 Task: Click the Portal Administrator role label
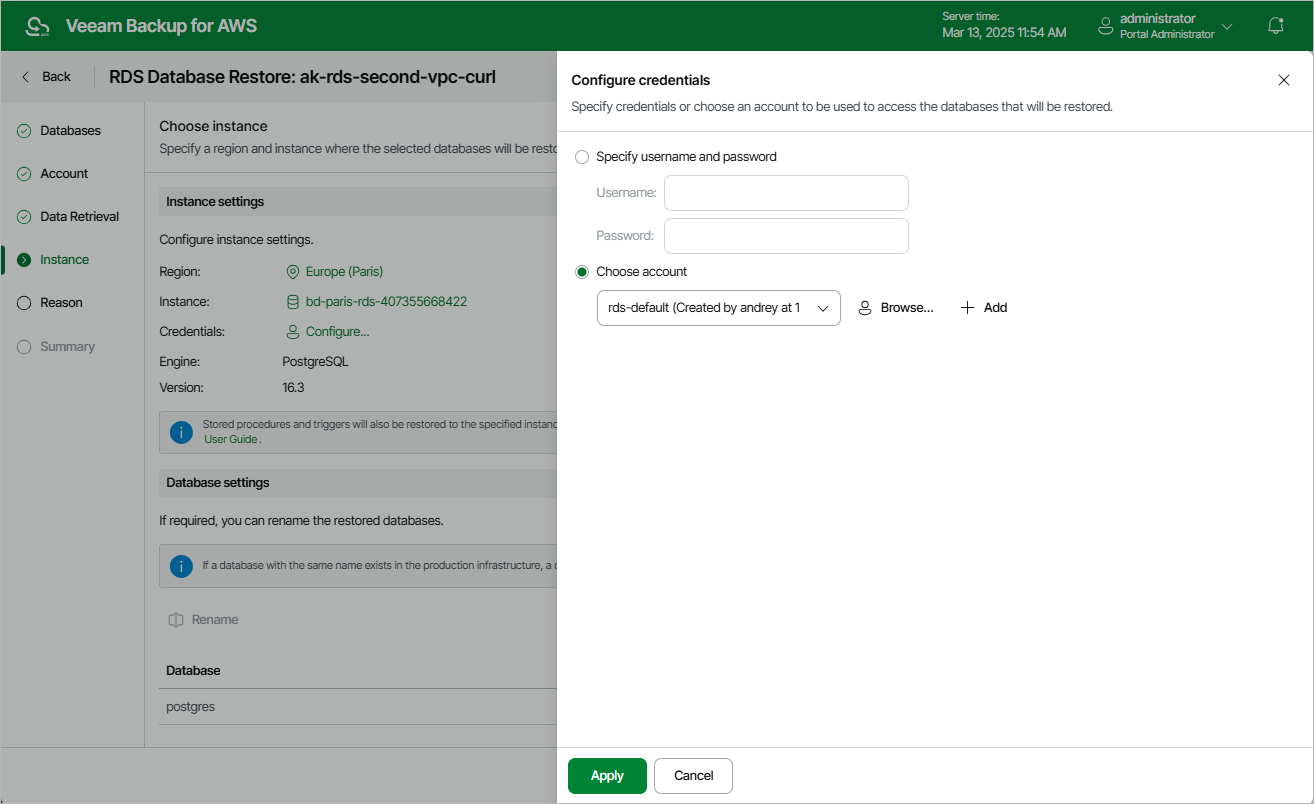[x=1167, y=34]
